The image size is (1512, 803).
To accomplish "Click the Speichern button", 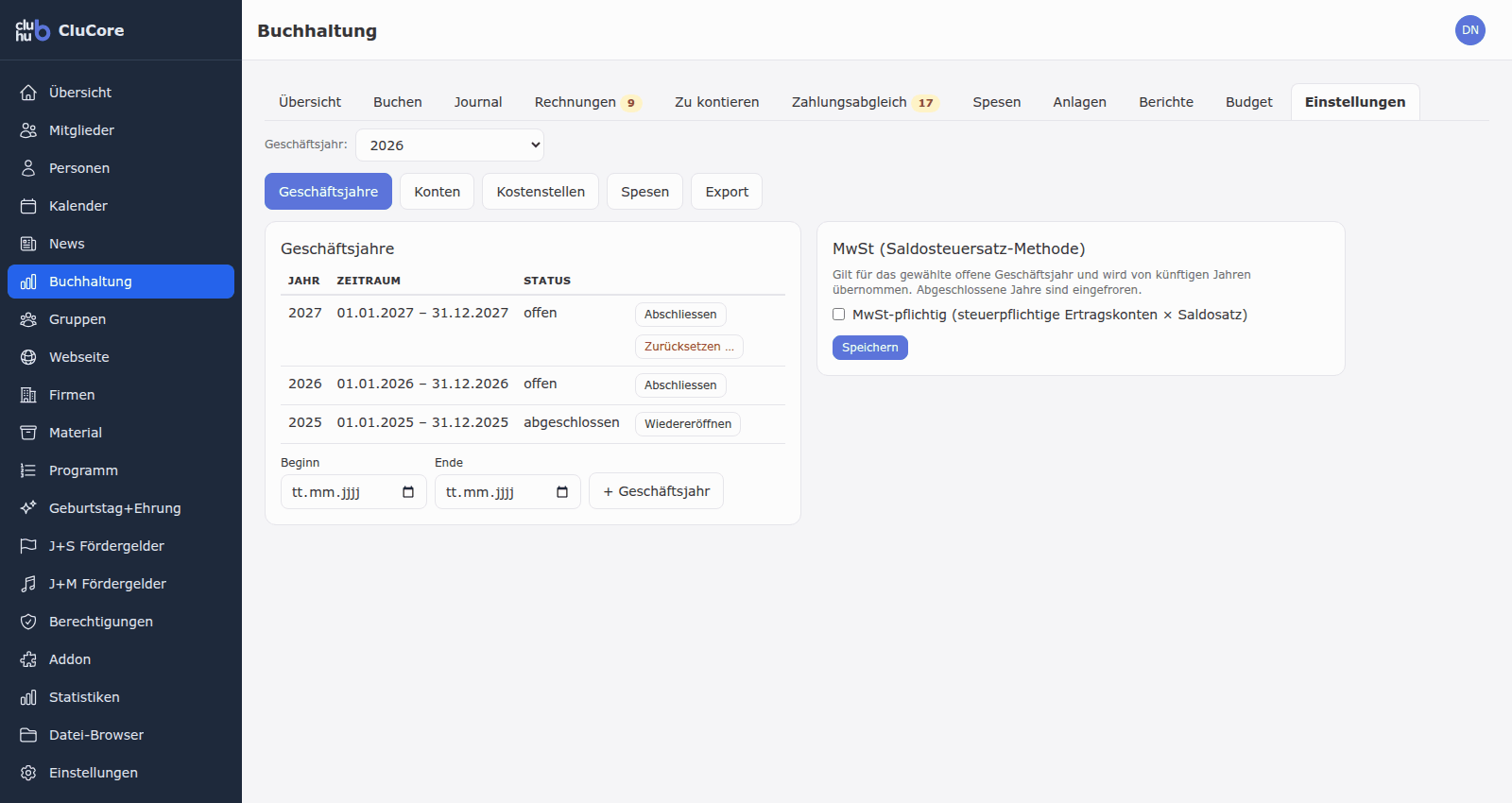I will (x=870, y=348).
